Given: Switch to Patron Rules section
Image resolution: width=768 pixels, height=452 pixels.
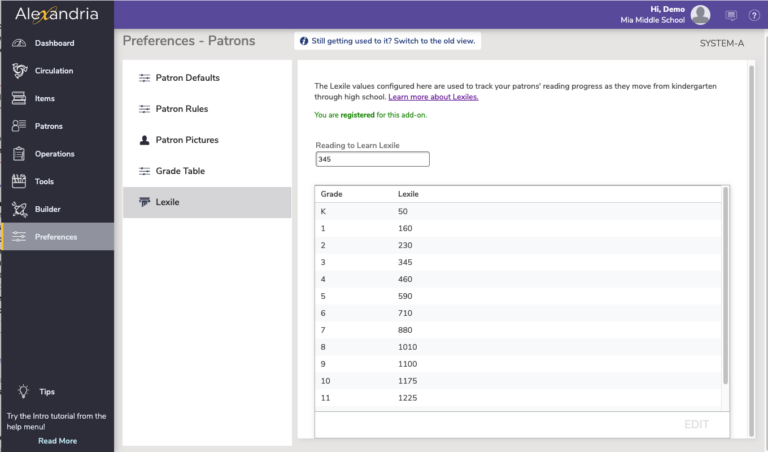Looking at the screenshot, I should click(181, 108).
